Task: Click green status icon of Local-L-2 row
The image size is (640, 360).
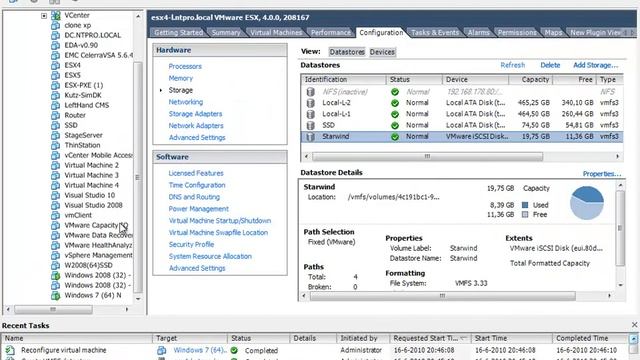Action: pos(395,103)
